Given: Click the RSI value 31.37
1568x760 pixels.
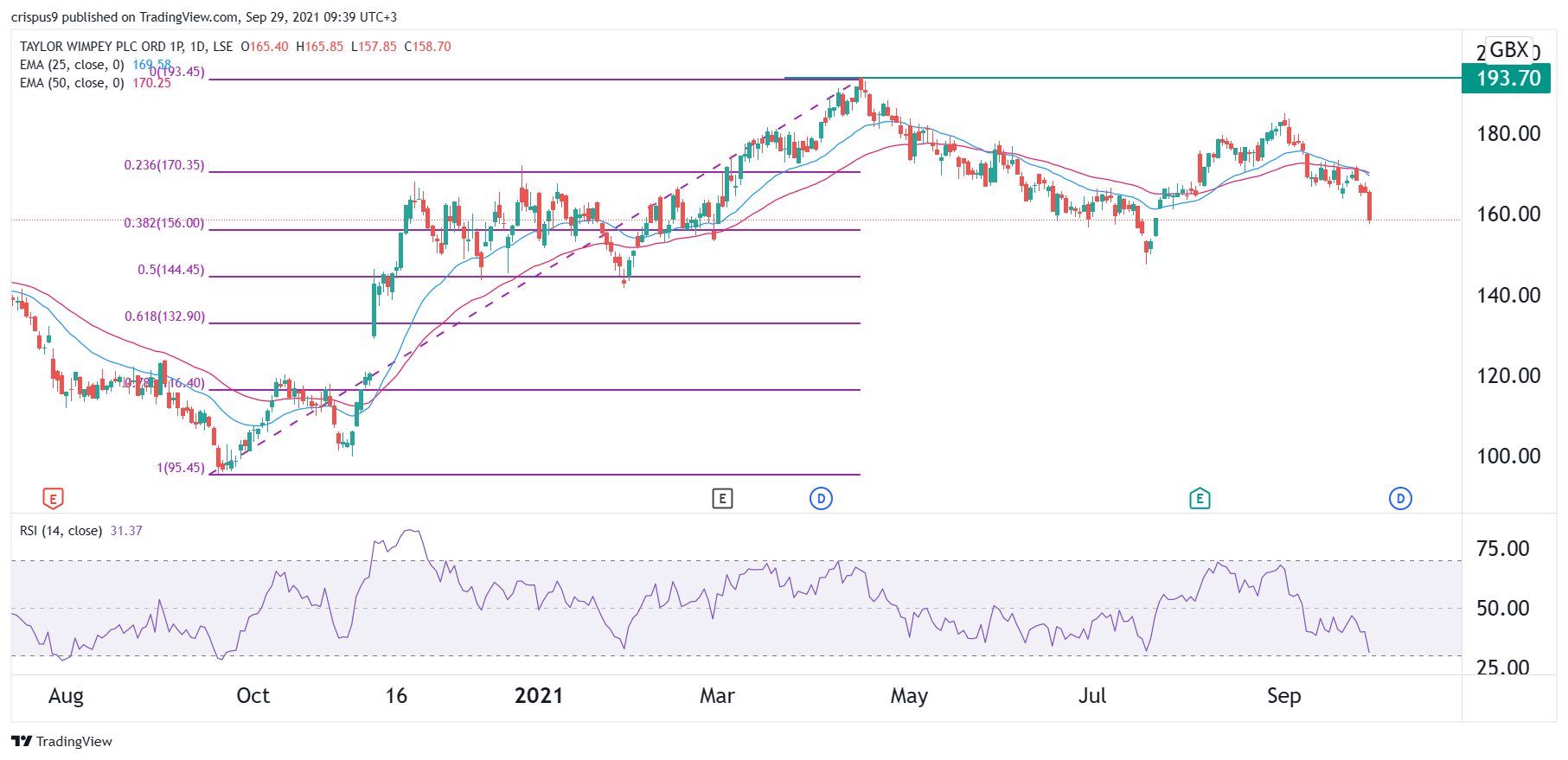Looking at the screenshot, I should click(126, 531).
